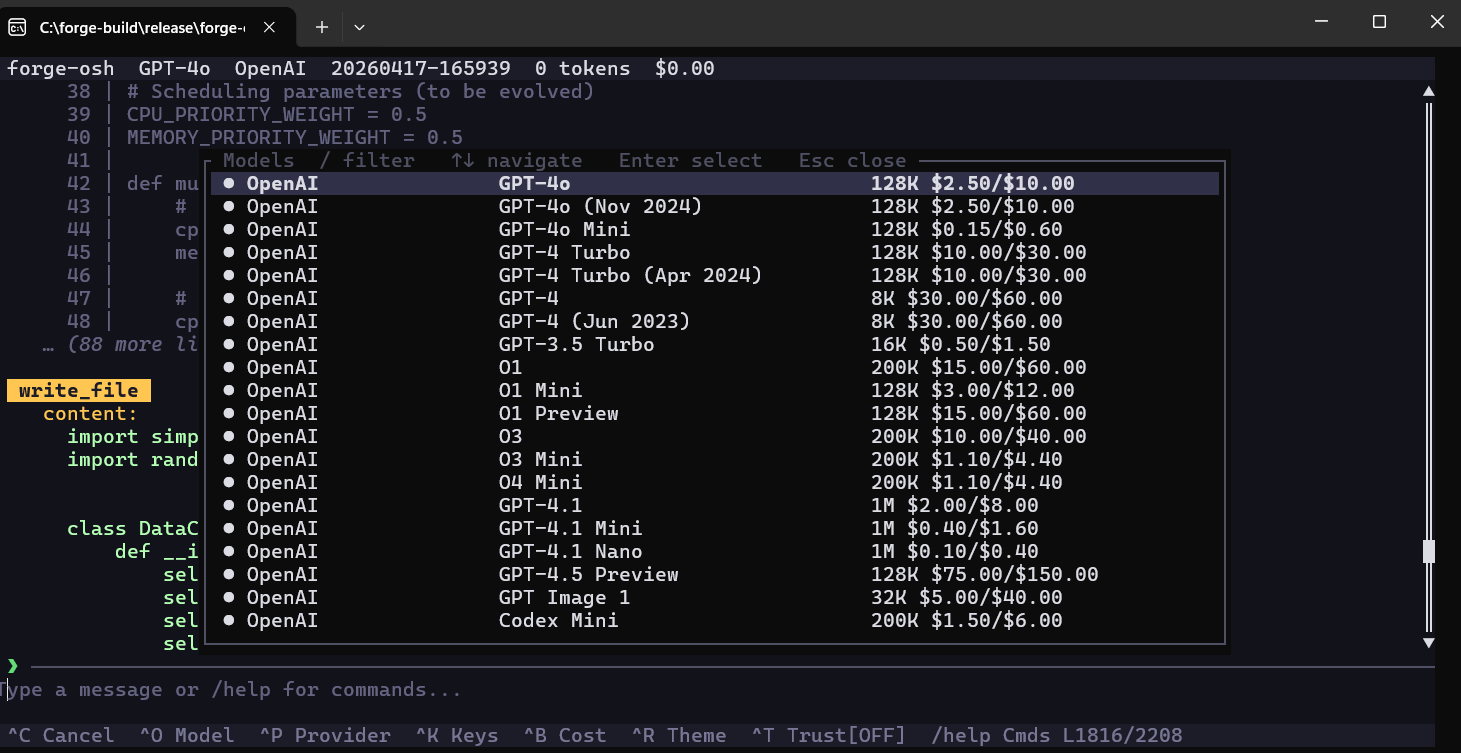Select GPT-4o (Nov 2024) model

[714, 207]
